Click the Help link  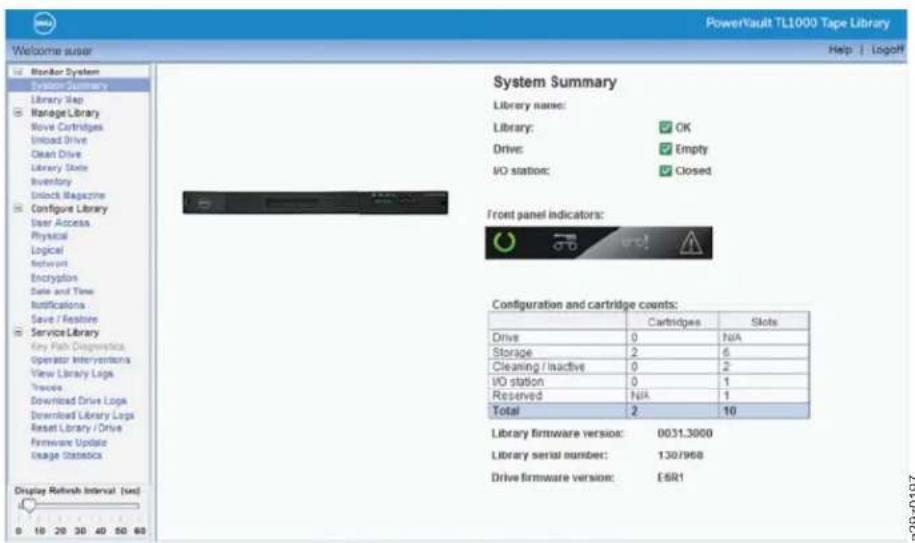click(840, 50)
